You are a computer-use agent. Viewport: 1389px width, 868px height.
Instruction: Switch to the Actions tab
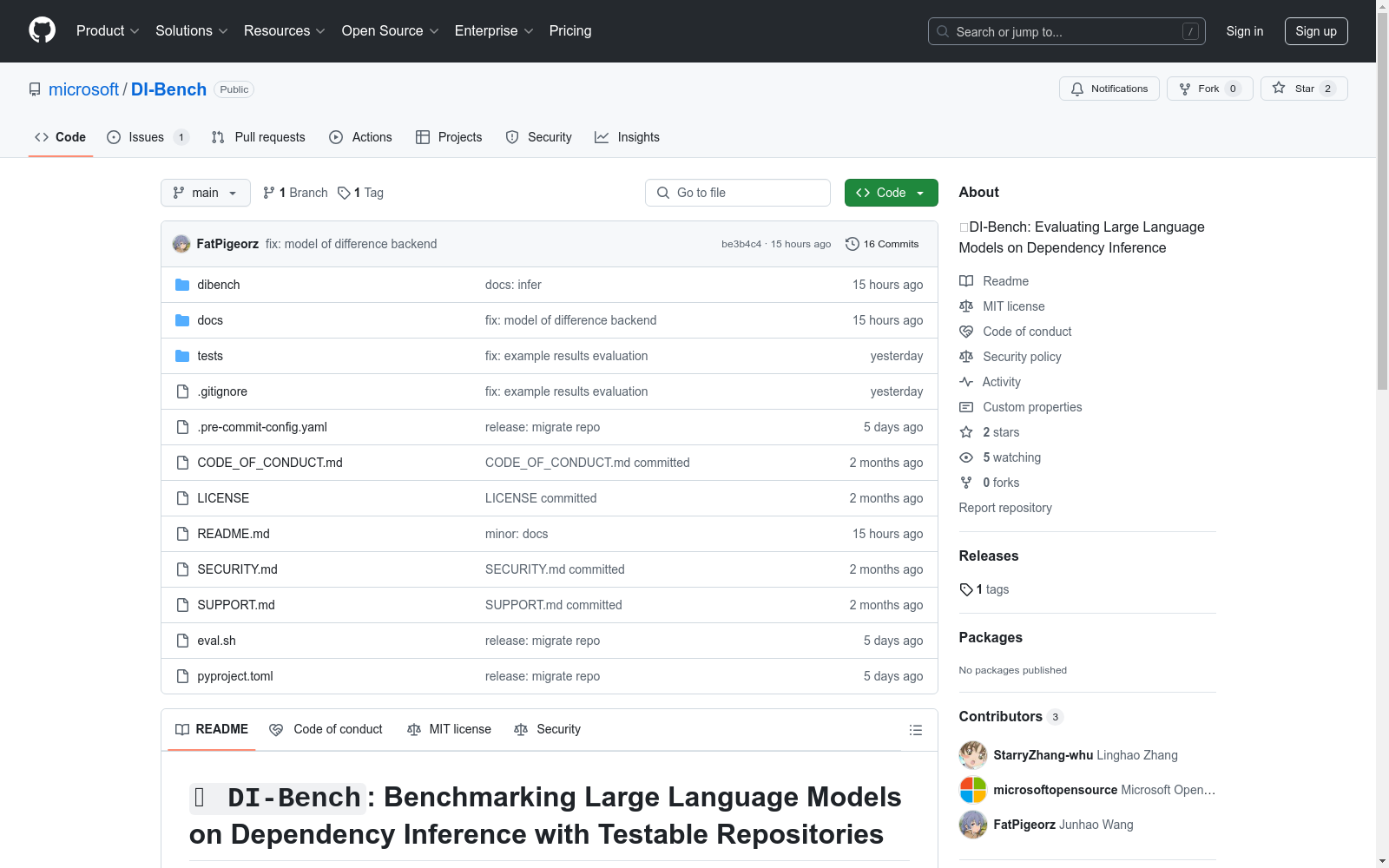coord(361,137)
